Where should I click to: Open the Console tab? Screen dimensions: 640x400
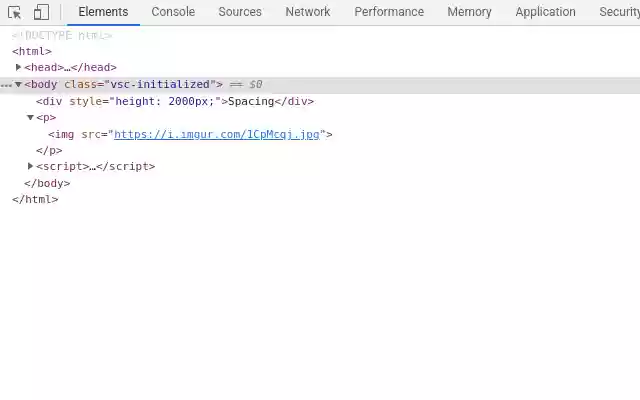(173, 12)
